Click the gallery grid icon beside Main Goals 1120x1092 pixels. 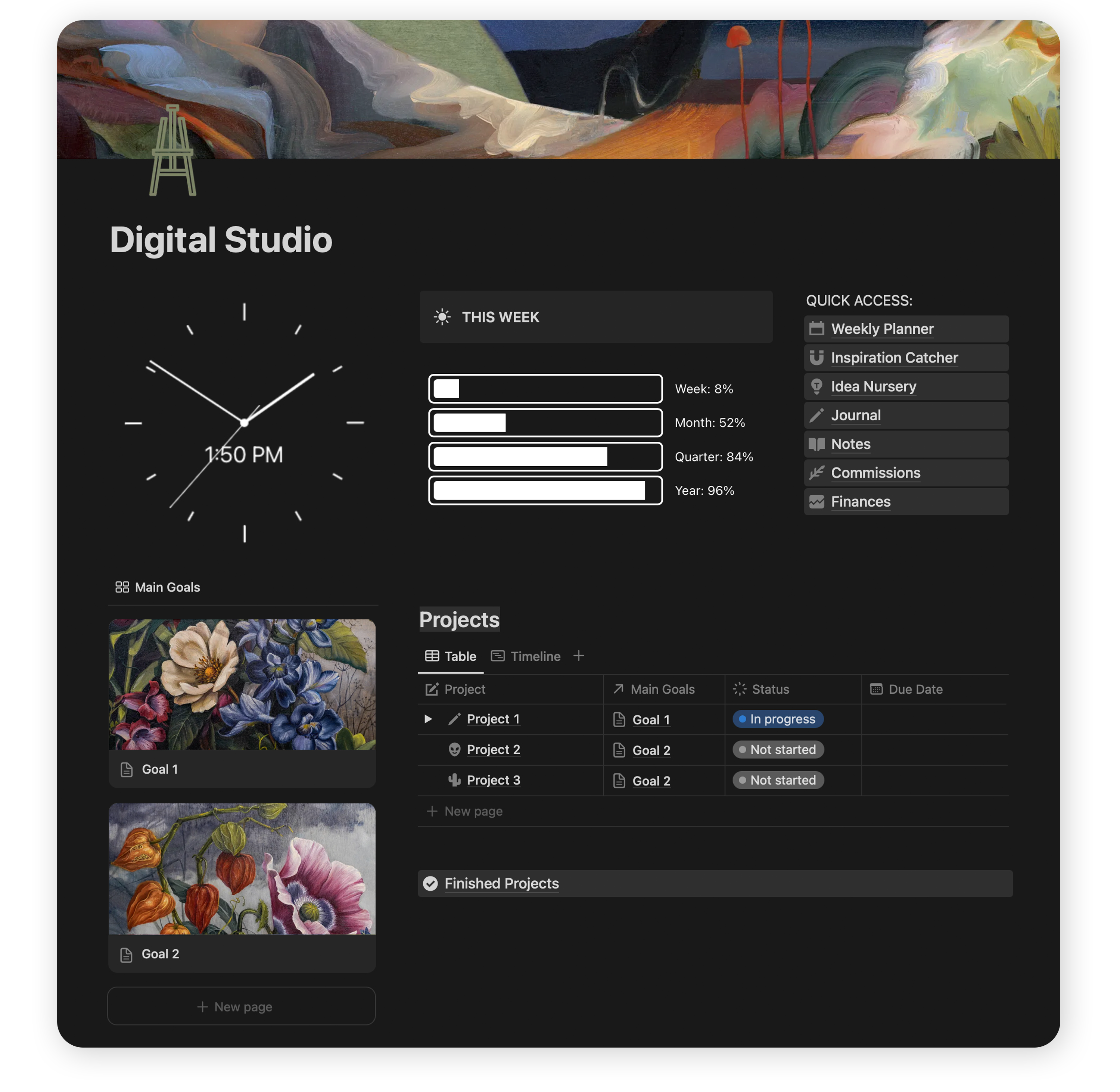click(x=122, y=587)
